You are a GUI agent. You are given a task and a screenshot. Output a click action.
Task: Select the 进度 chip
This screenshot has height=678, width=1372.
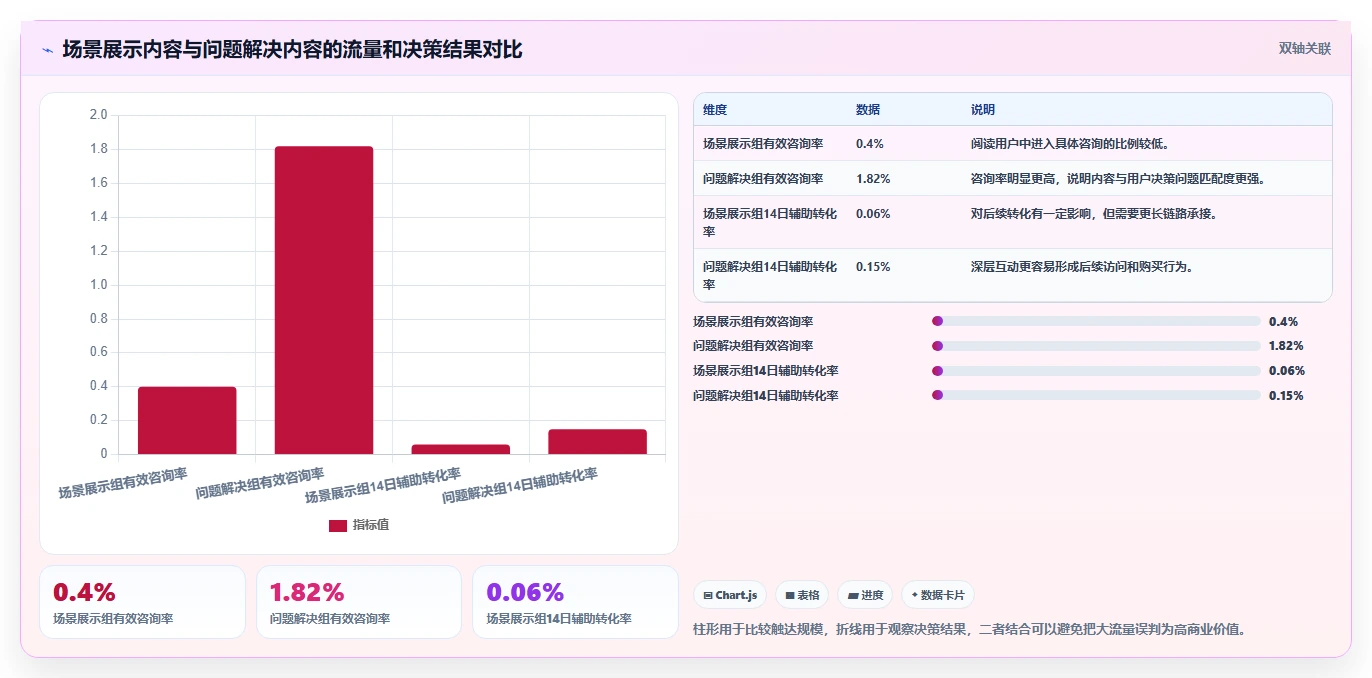865,595
